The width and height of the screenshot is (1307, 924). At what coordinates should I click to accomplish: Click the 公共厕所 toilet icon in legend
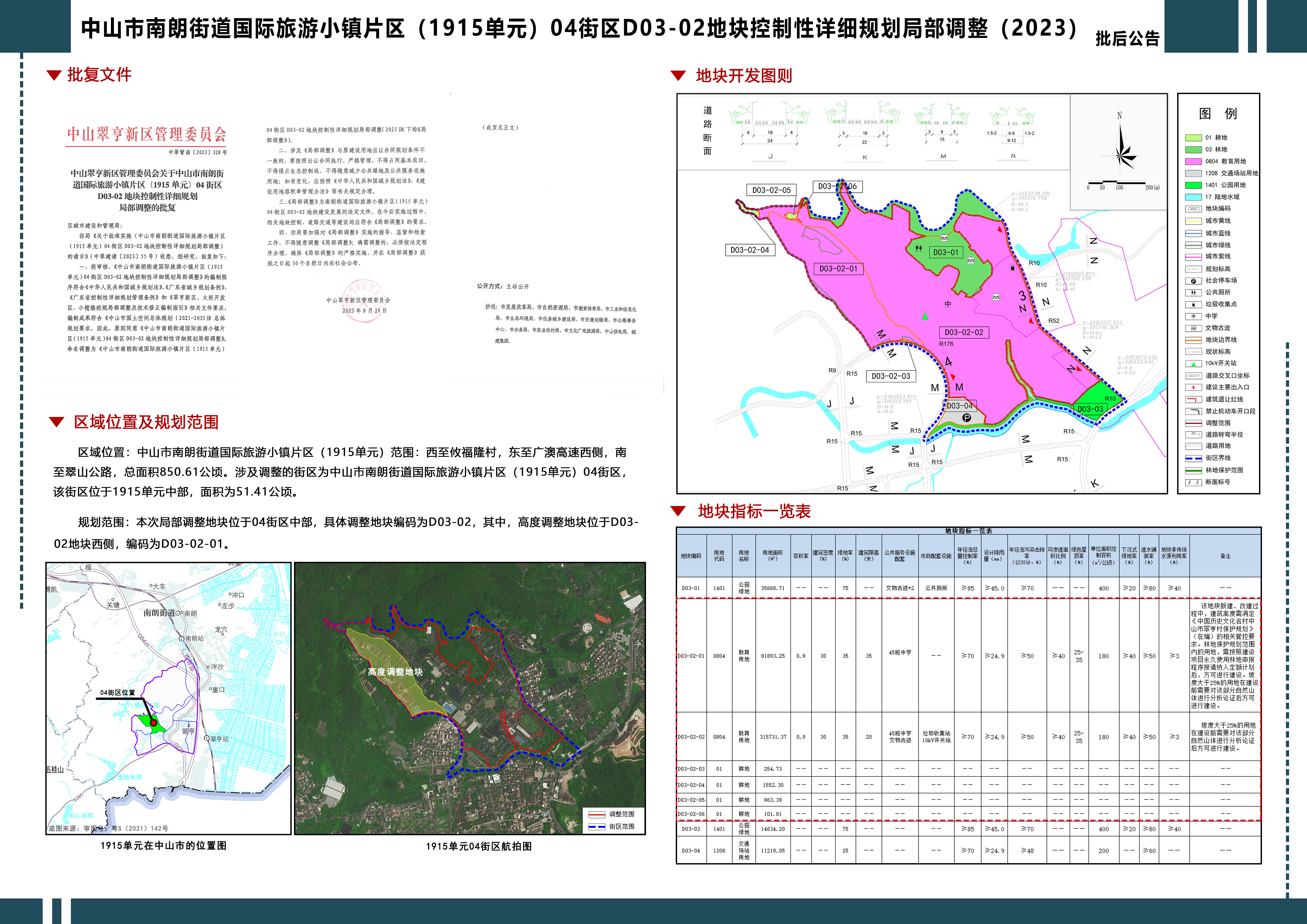[x=1193, y=292]
